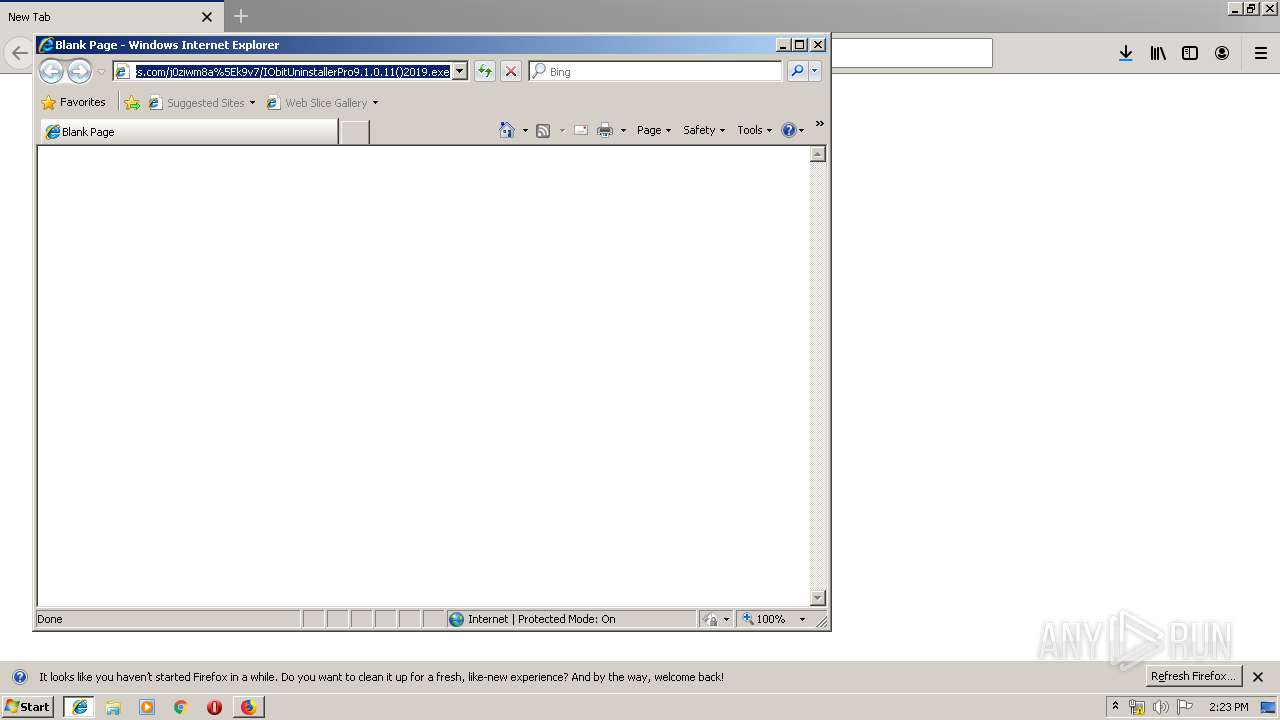Viewport: 1280px width, 720px height.
Task: Click the Internet Explorer Back button
Action: click(51, 71)
